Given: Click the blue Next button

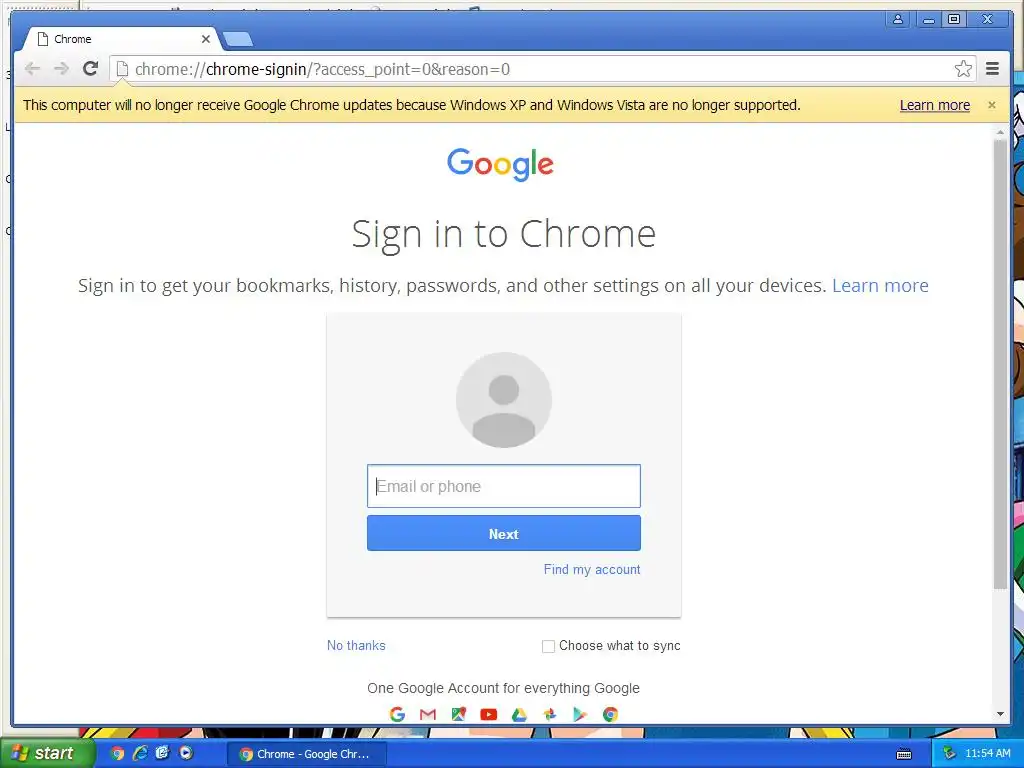Looking at the screenshot, I should click(x=504, y=534).
